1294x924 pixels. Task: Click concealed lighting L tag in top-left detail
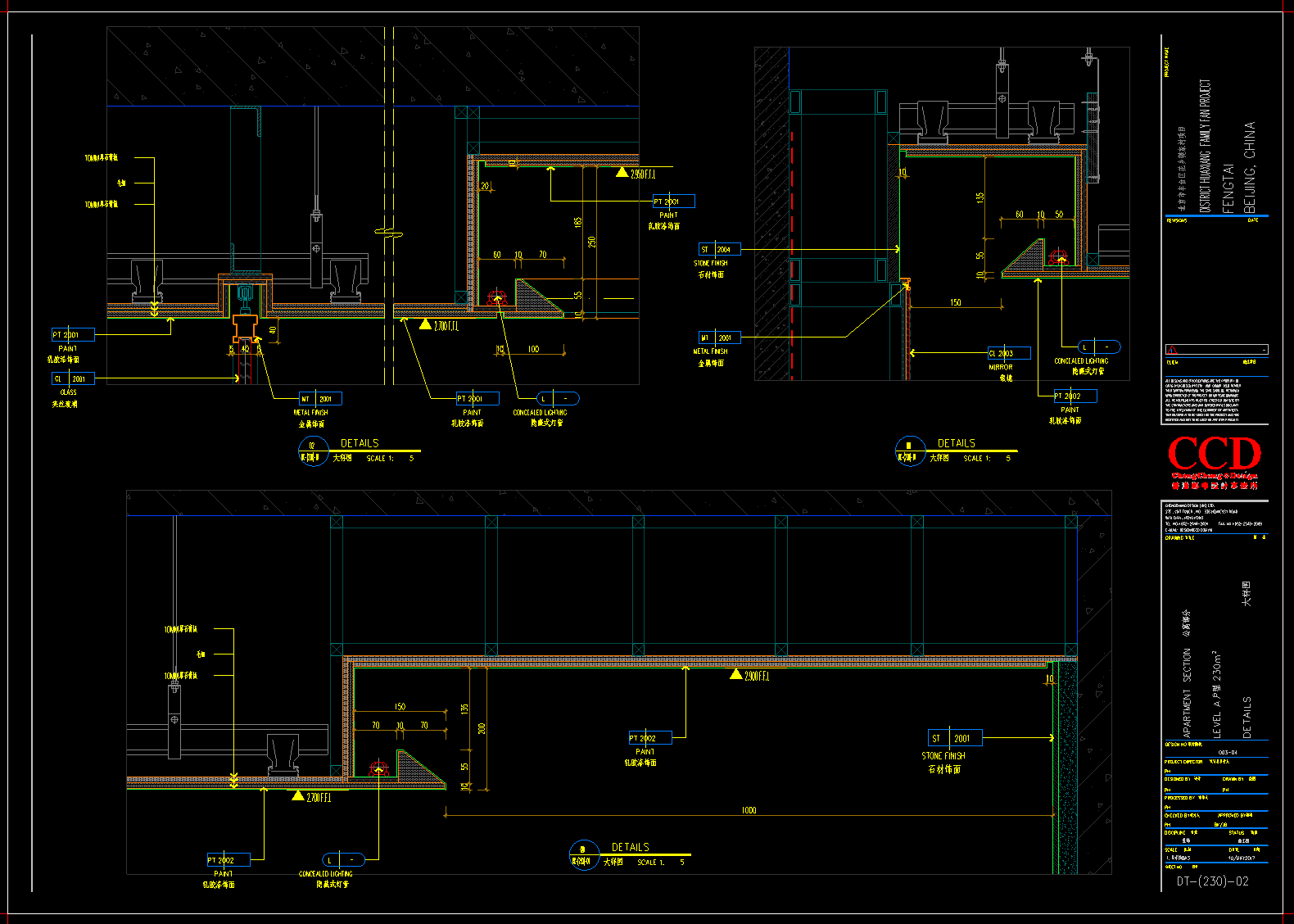[x=557, y=399]
